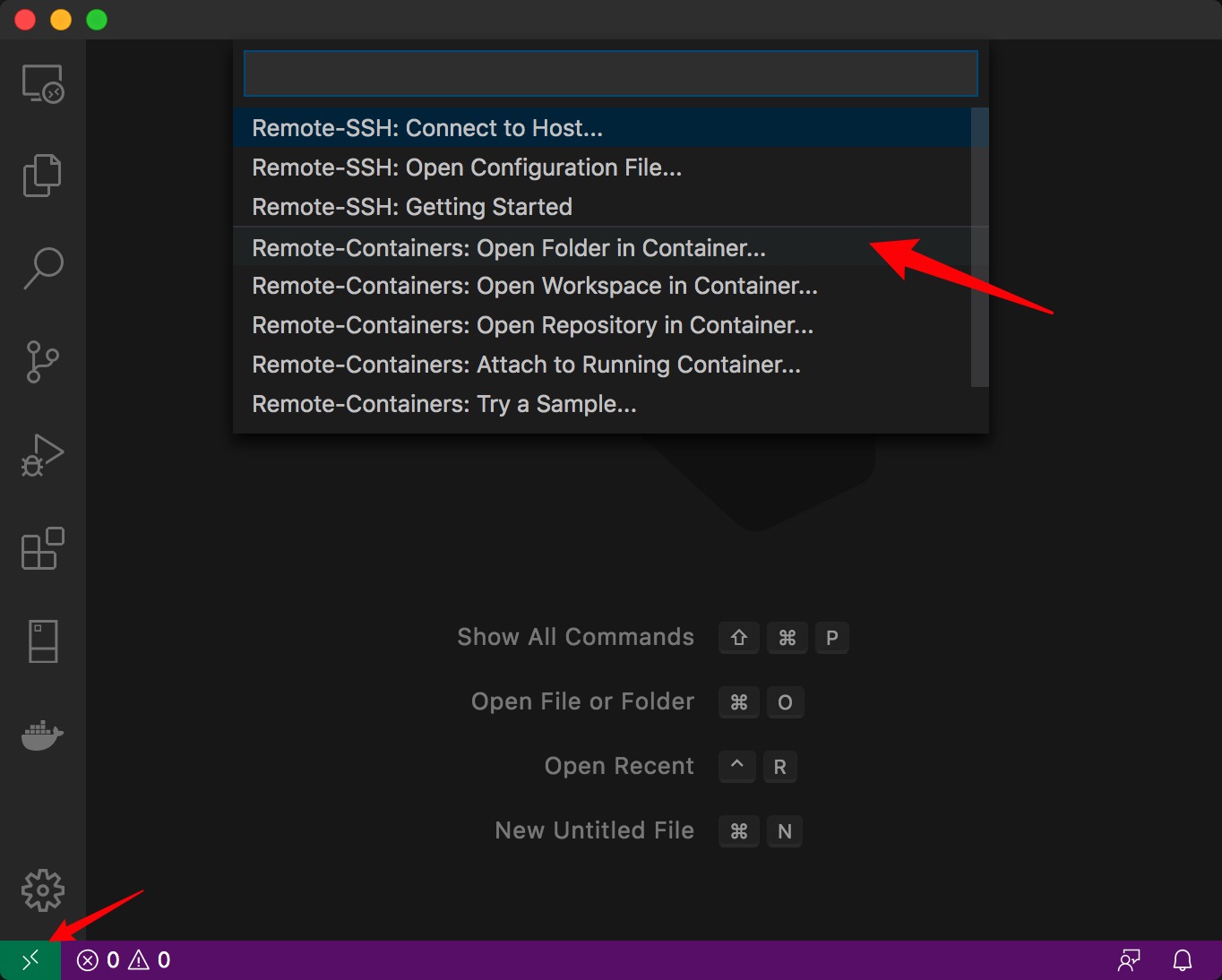The height and width of the screenshot is (980, 1222).
Task: Choose Remote-Containers: Open Folder in Container...
Action: point(602,247)
